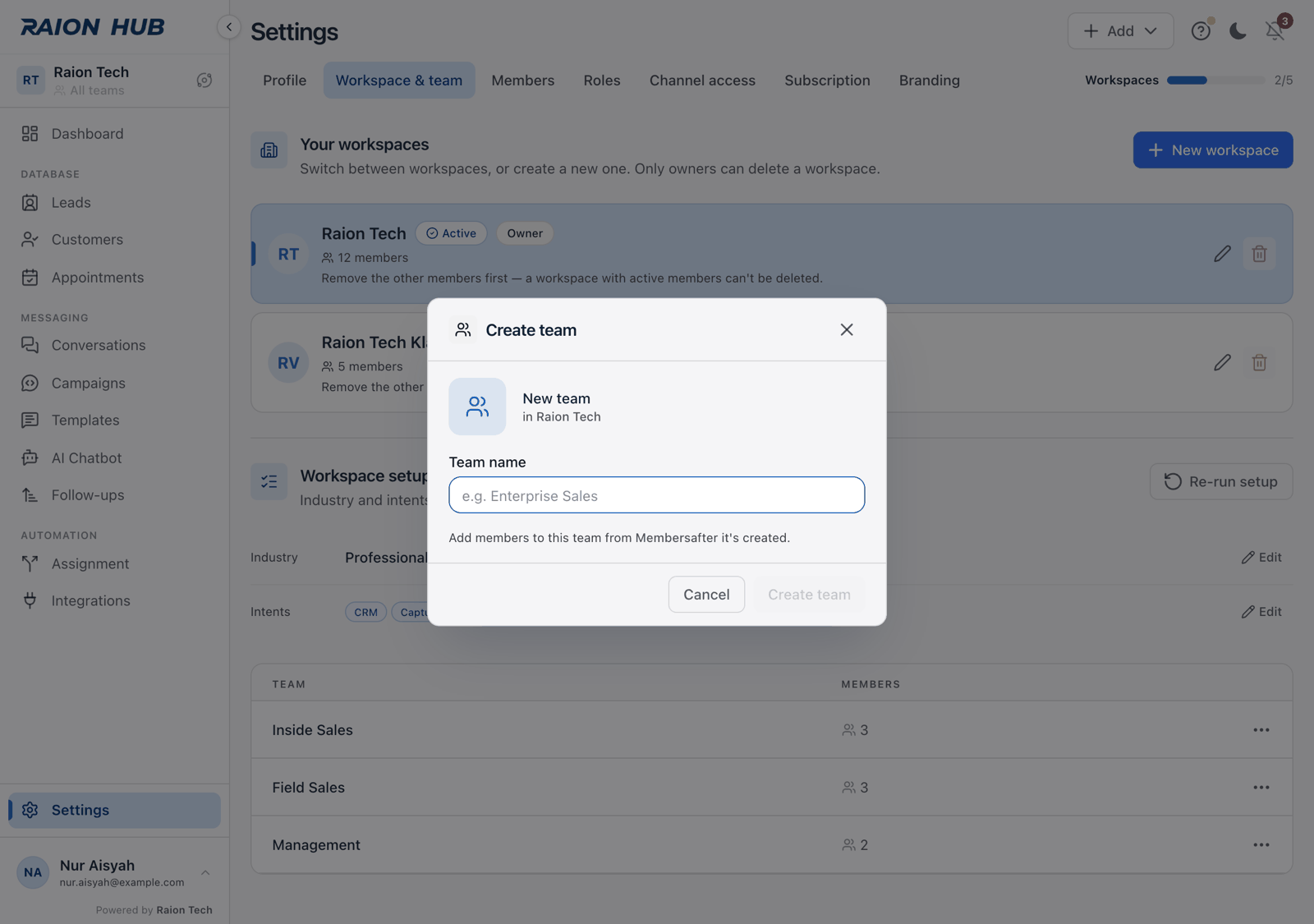Image resolution: width=1314 pixels, height=924 pixels.
Task: Click the Workspace setup checklist icon
Action: pyautogui.click(x=269, y=482)
